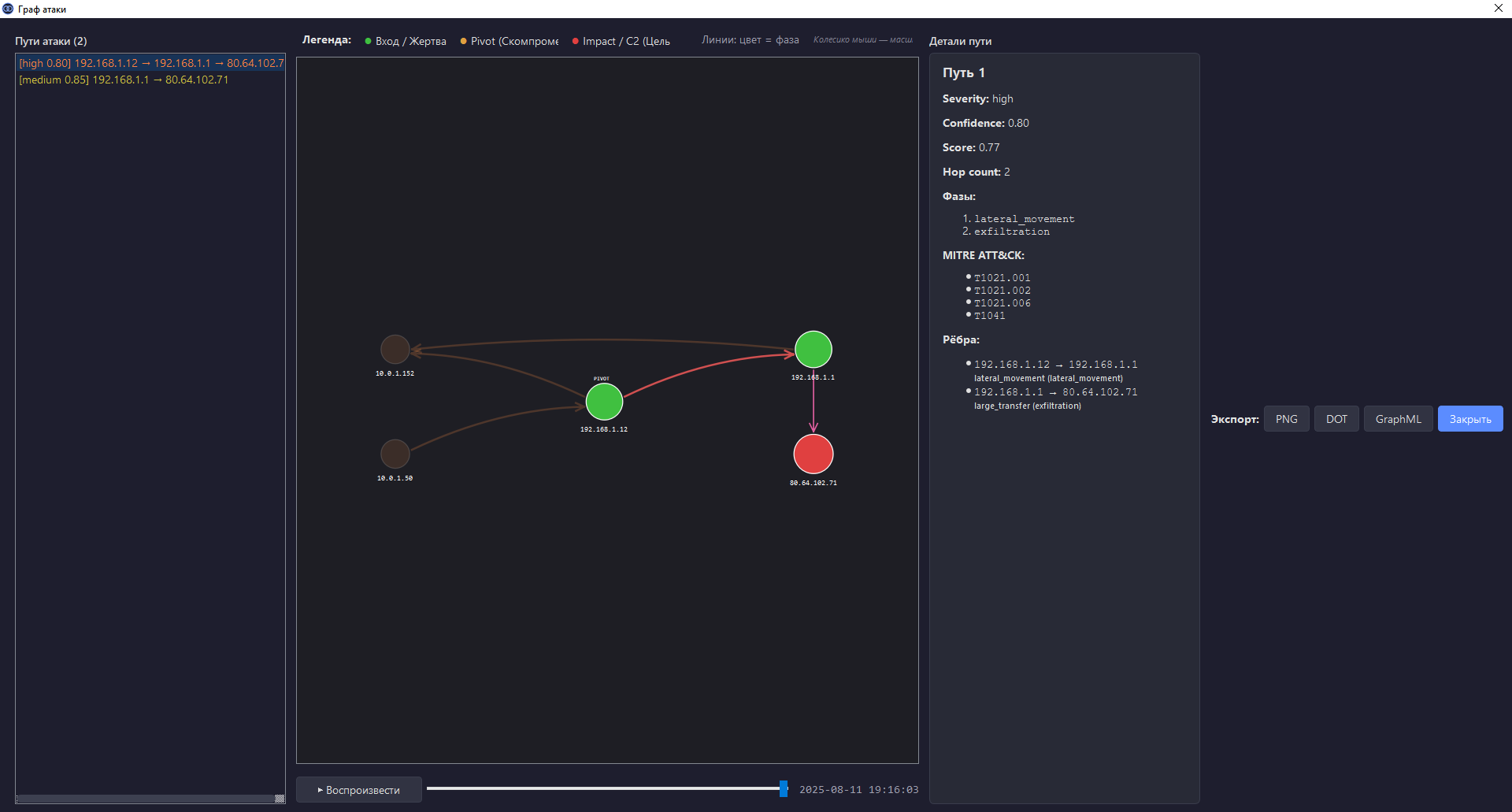Click the dim node 10.0.1.152
The width and height of the screenshot is (1512, 812).
coord(395,350)
